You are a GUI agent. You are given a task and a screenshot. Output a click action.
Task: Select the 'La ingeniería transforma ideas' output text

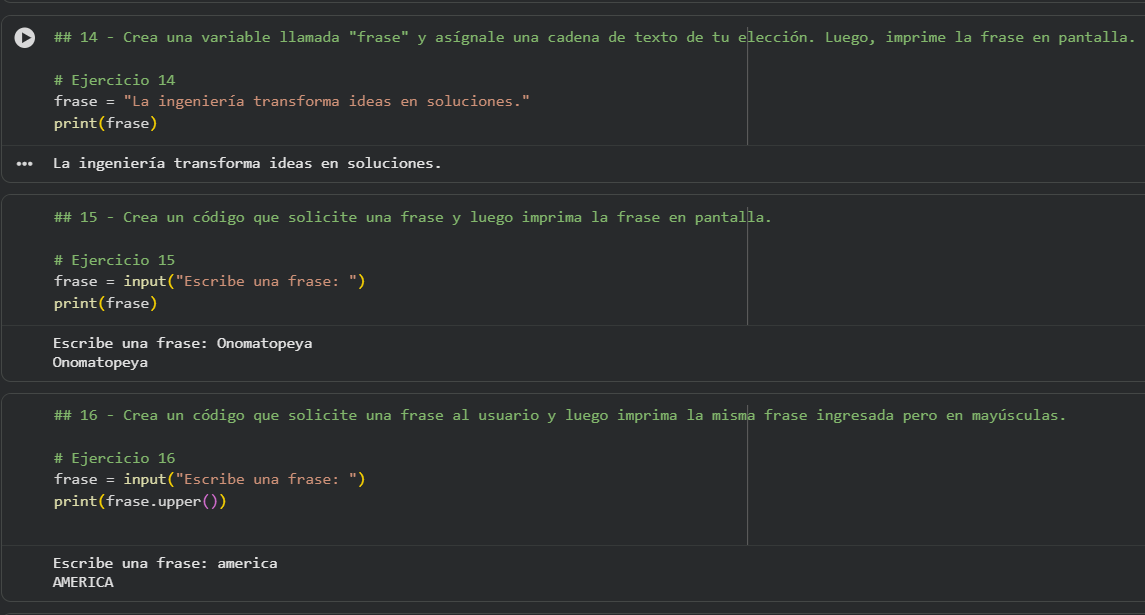[x=247, y=163]
